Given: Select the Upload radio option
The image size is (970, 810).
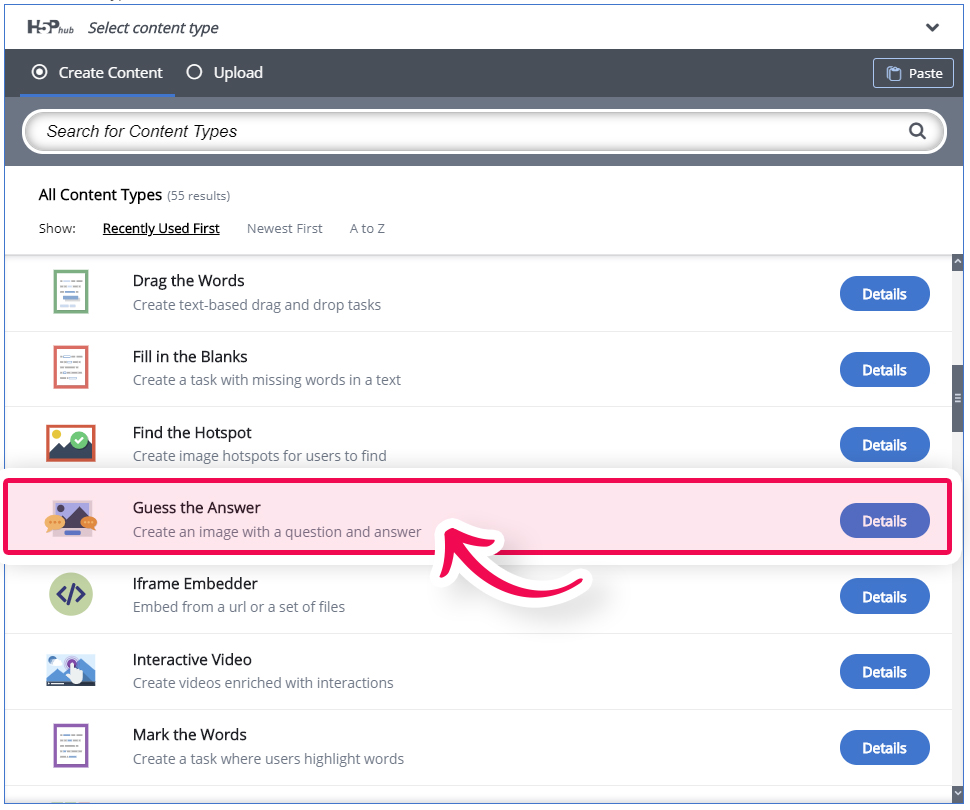Looking at the screenshot, I should pos(225,72).
